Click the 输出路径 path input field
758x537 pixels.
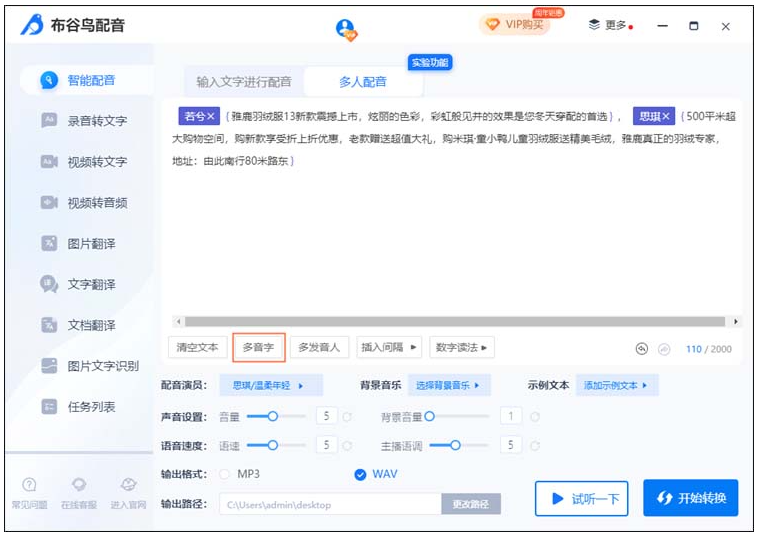pyautogui.click(x=330, y=504)
